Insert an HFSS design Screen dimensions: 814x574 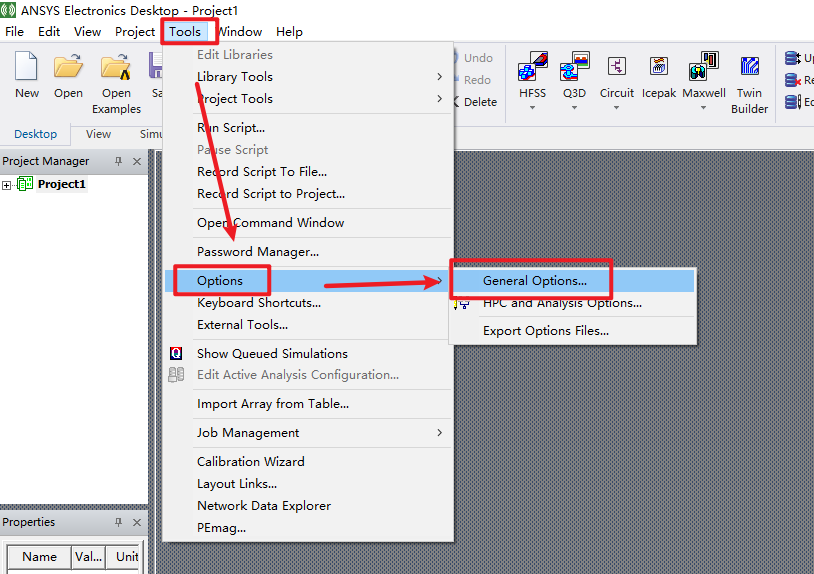tap(533, 66)
